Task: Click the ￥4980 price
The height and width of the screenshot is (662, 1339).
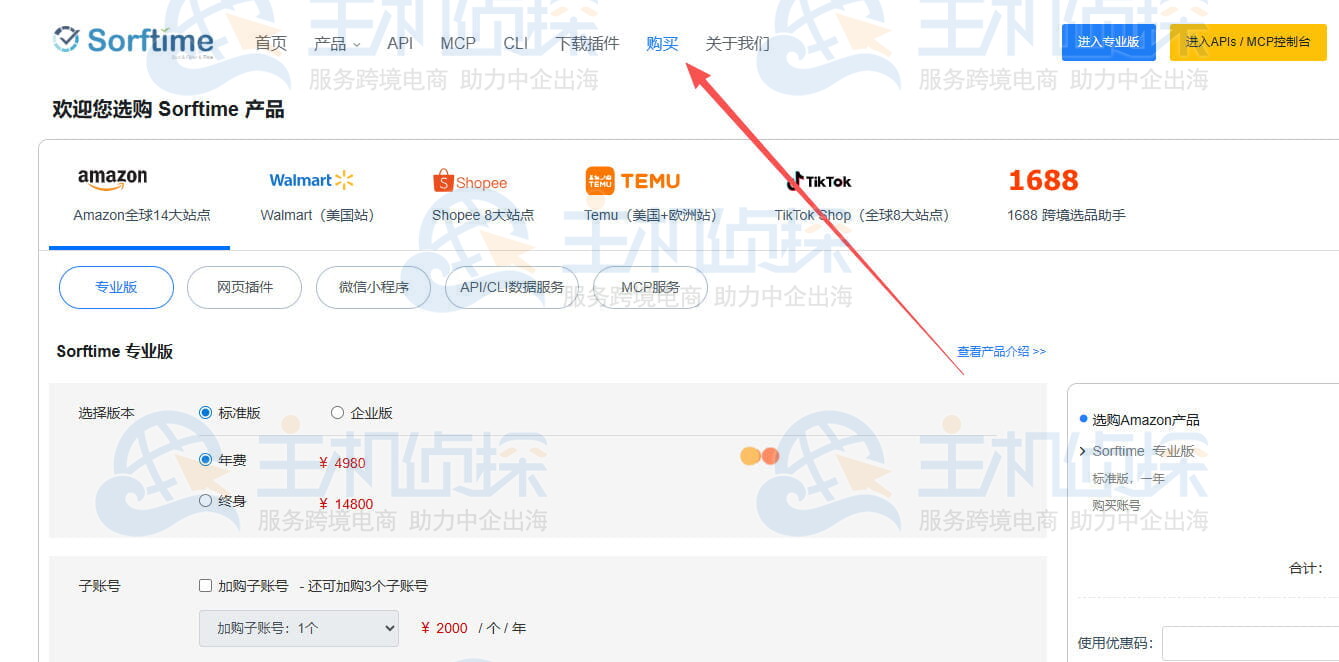Action: click(x=342, y=463)
